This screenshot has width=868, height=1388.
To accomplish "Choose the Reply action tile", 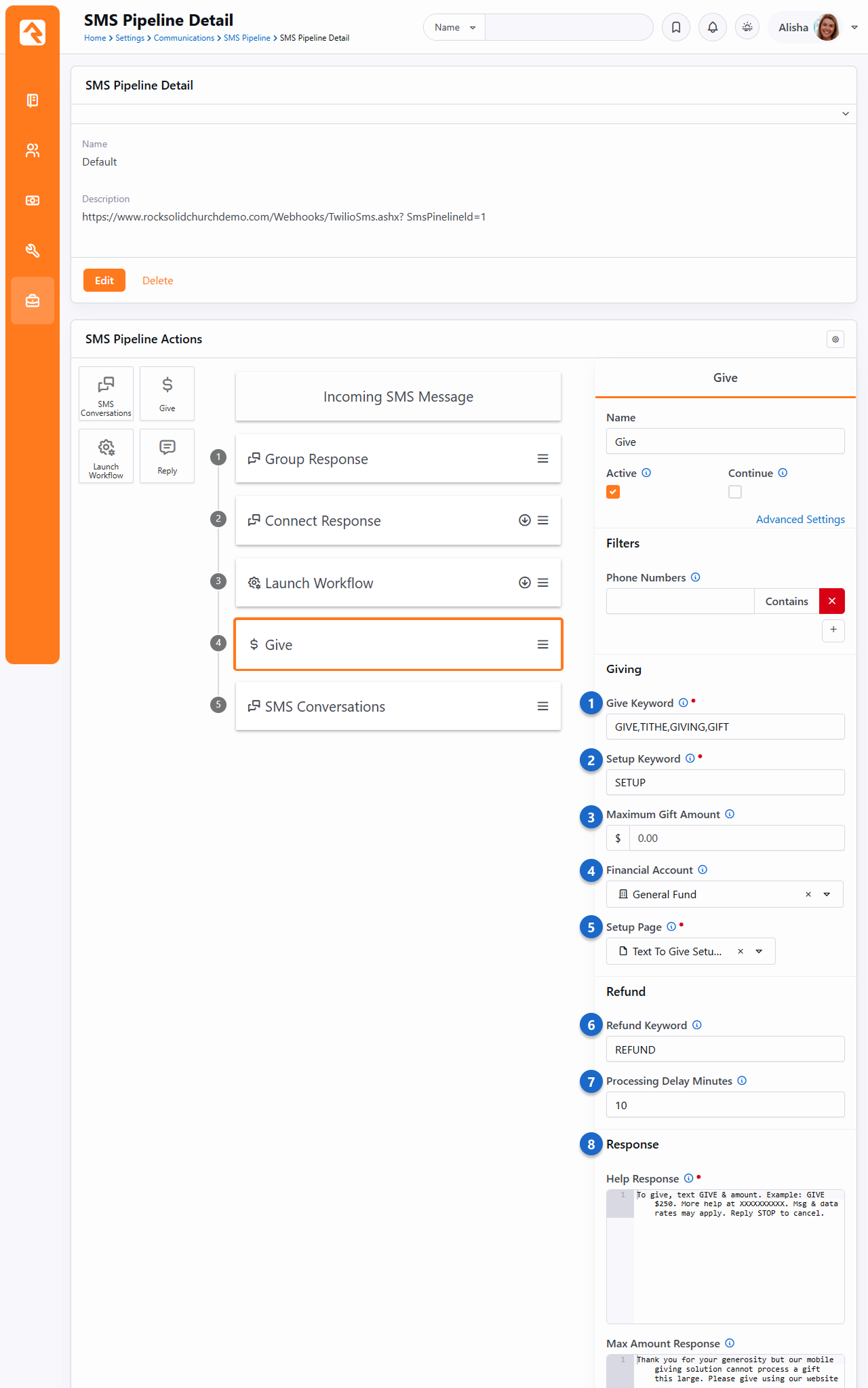I will (167, 456).
